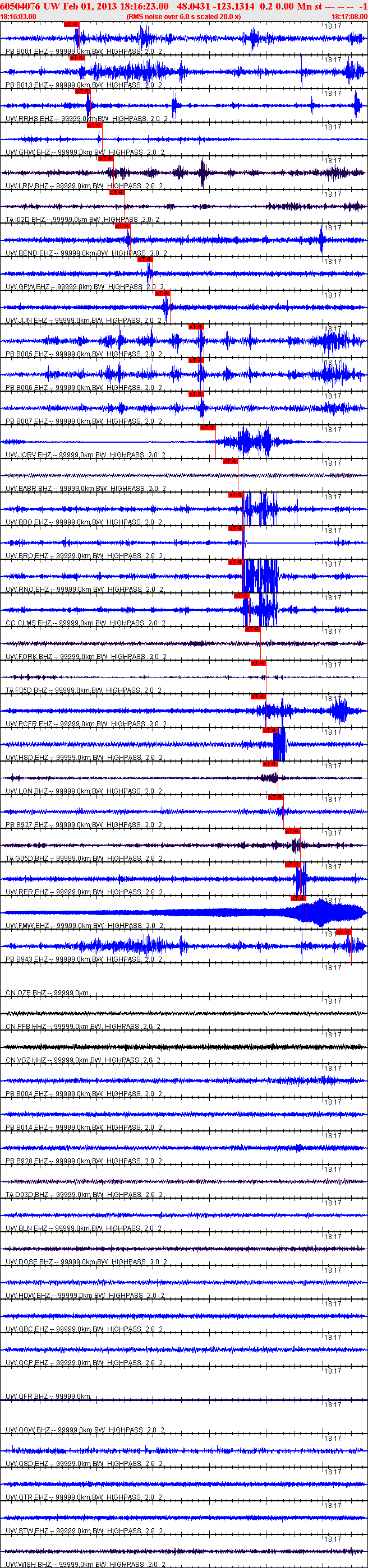Select the pick marker on UW RRHS trace
The width and height of the screenshot is (368, 1568).
point(82,91)
